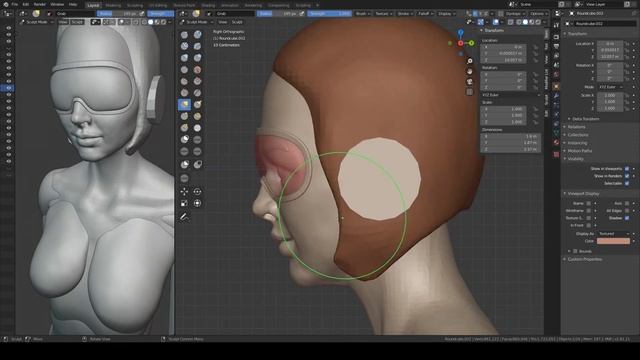Screen dimensions: 640x360
Task: Select the Draw sculpt brush
Action: (x=184, y=35)
